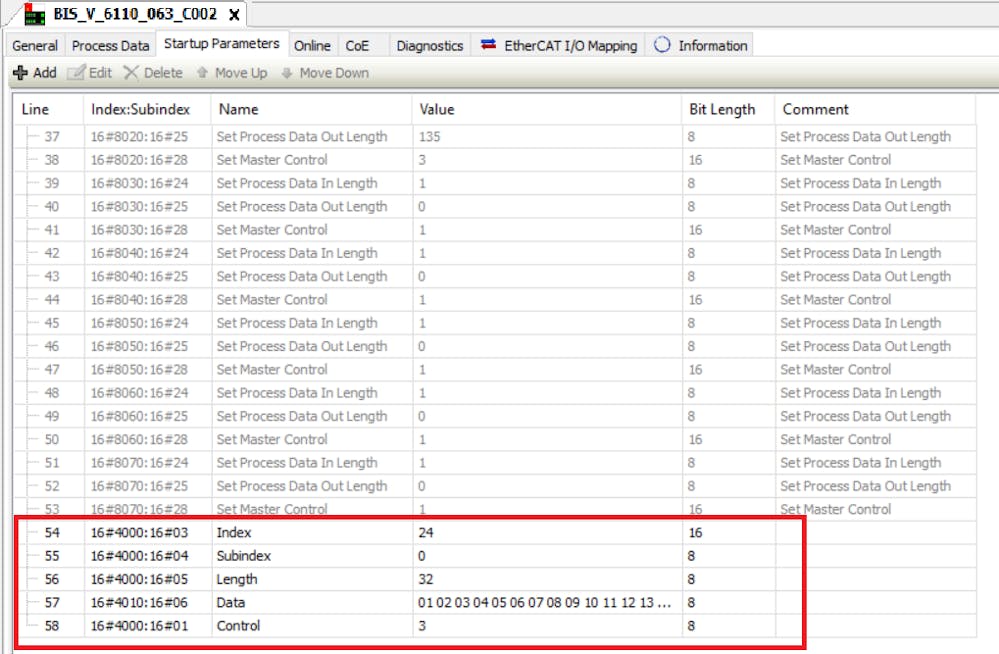The height and width of the screenshot is (654, 999).
Task: Click index cell 16#4000:16#05
Action: point(139,579)
